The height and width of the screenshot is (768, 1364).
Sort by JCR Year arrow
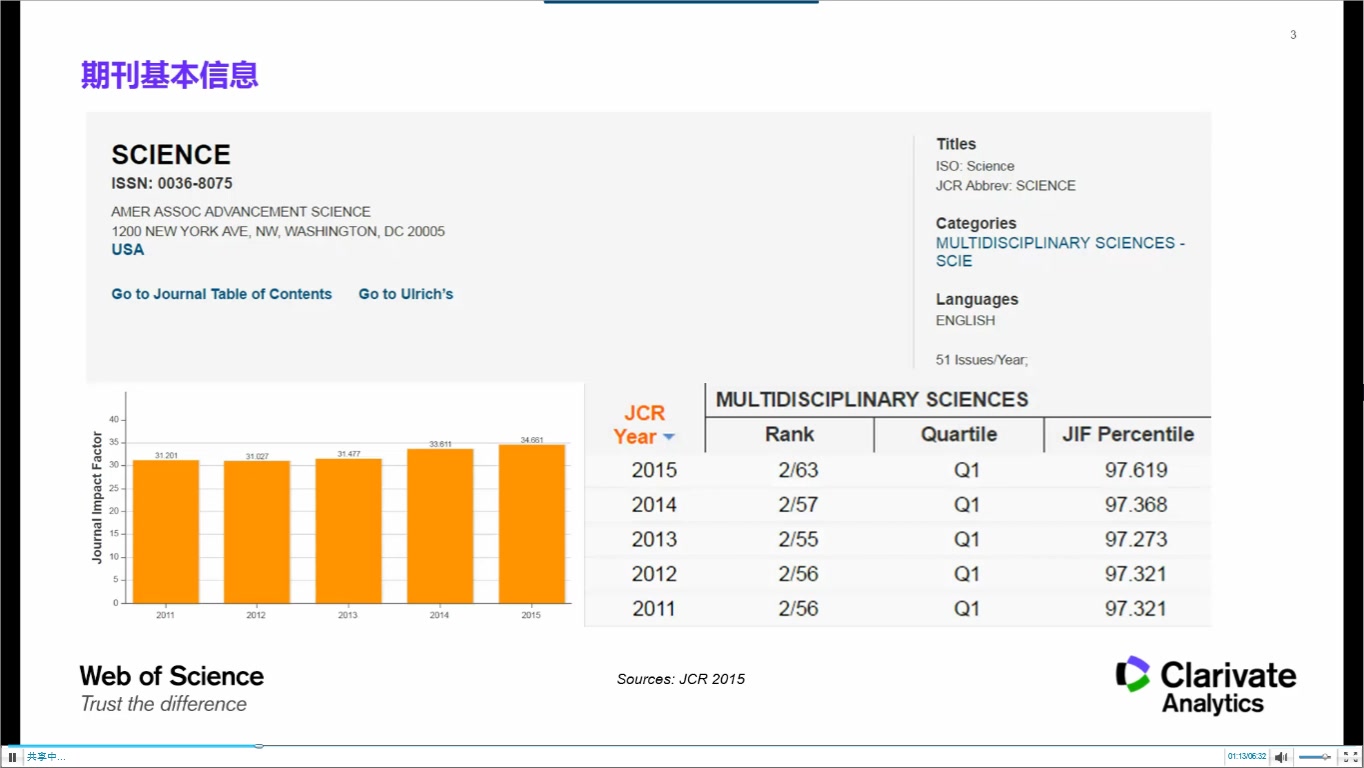(669, 437)
